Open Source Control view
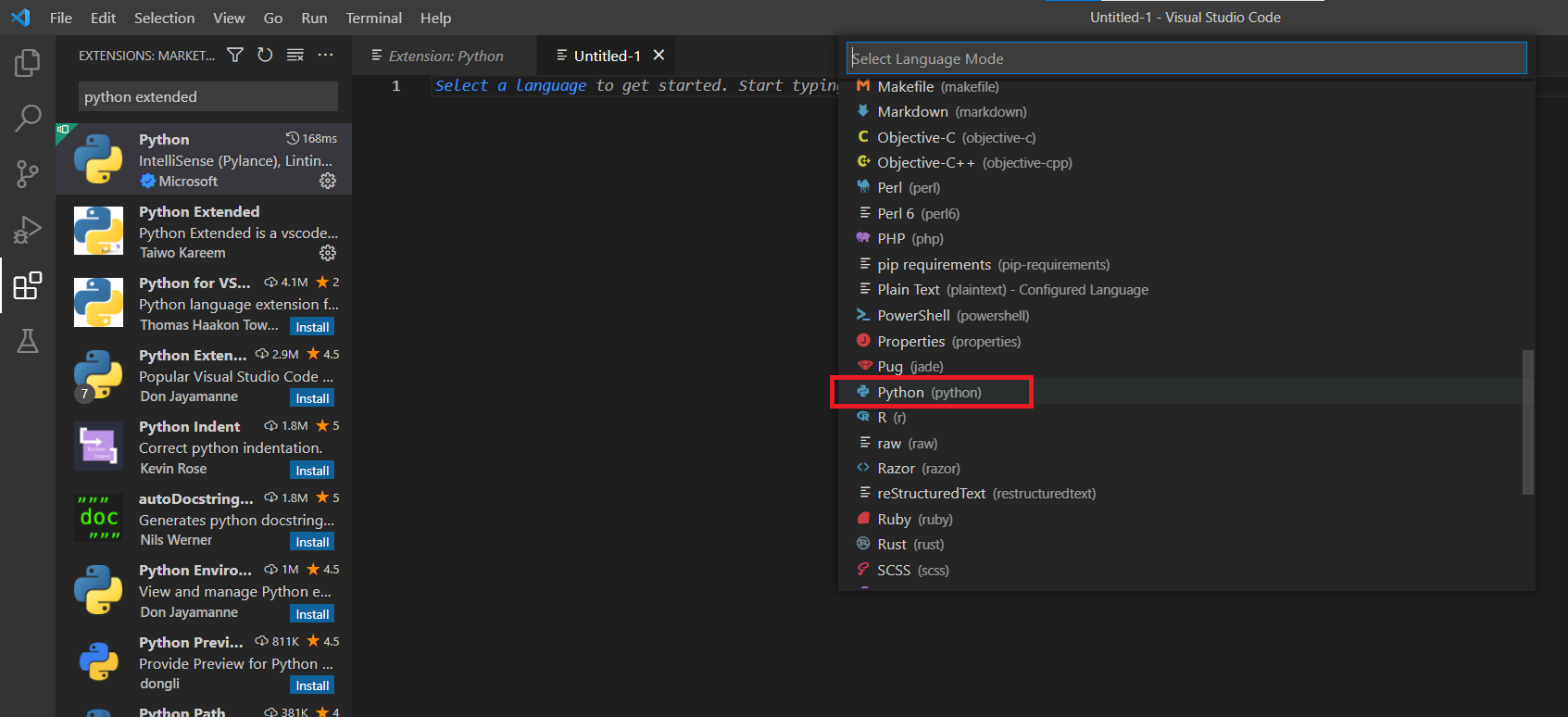 pyautogui.click(x=28, y=174)
